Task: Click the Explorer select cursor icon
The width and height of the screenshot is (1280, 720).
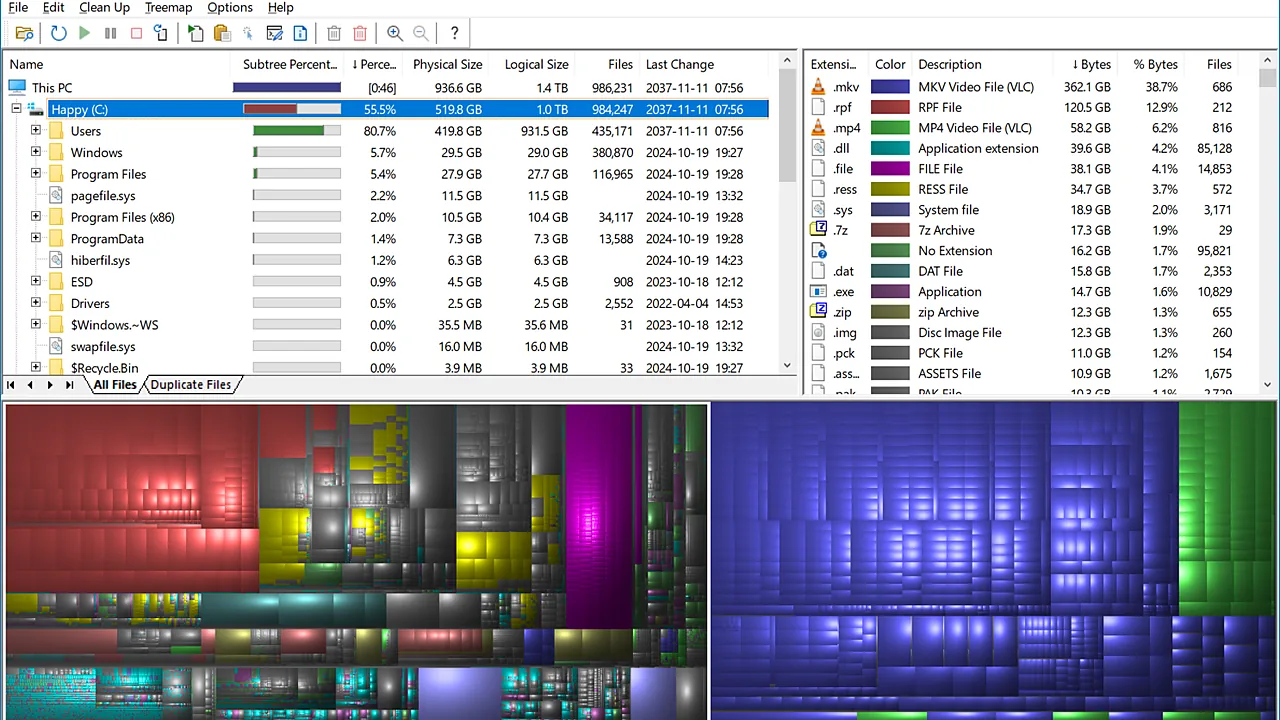Action: tap(249, 33)
